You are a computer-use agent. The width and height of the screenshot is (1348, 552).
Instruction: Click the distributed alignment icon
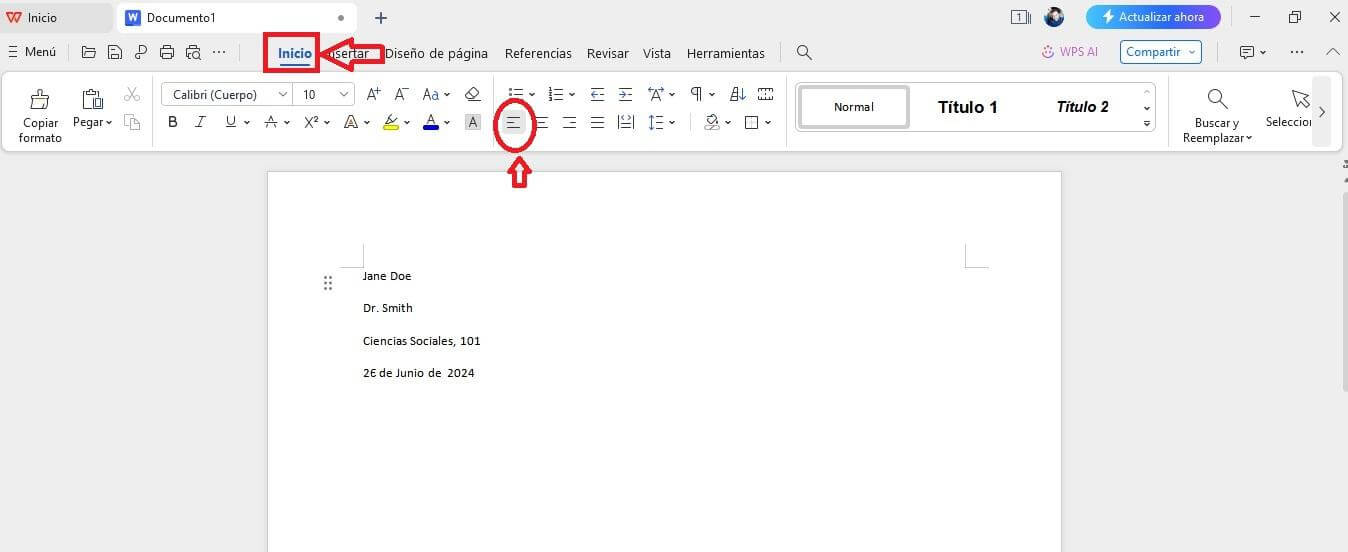click(x=625, y=122)
